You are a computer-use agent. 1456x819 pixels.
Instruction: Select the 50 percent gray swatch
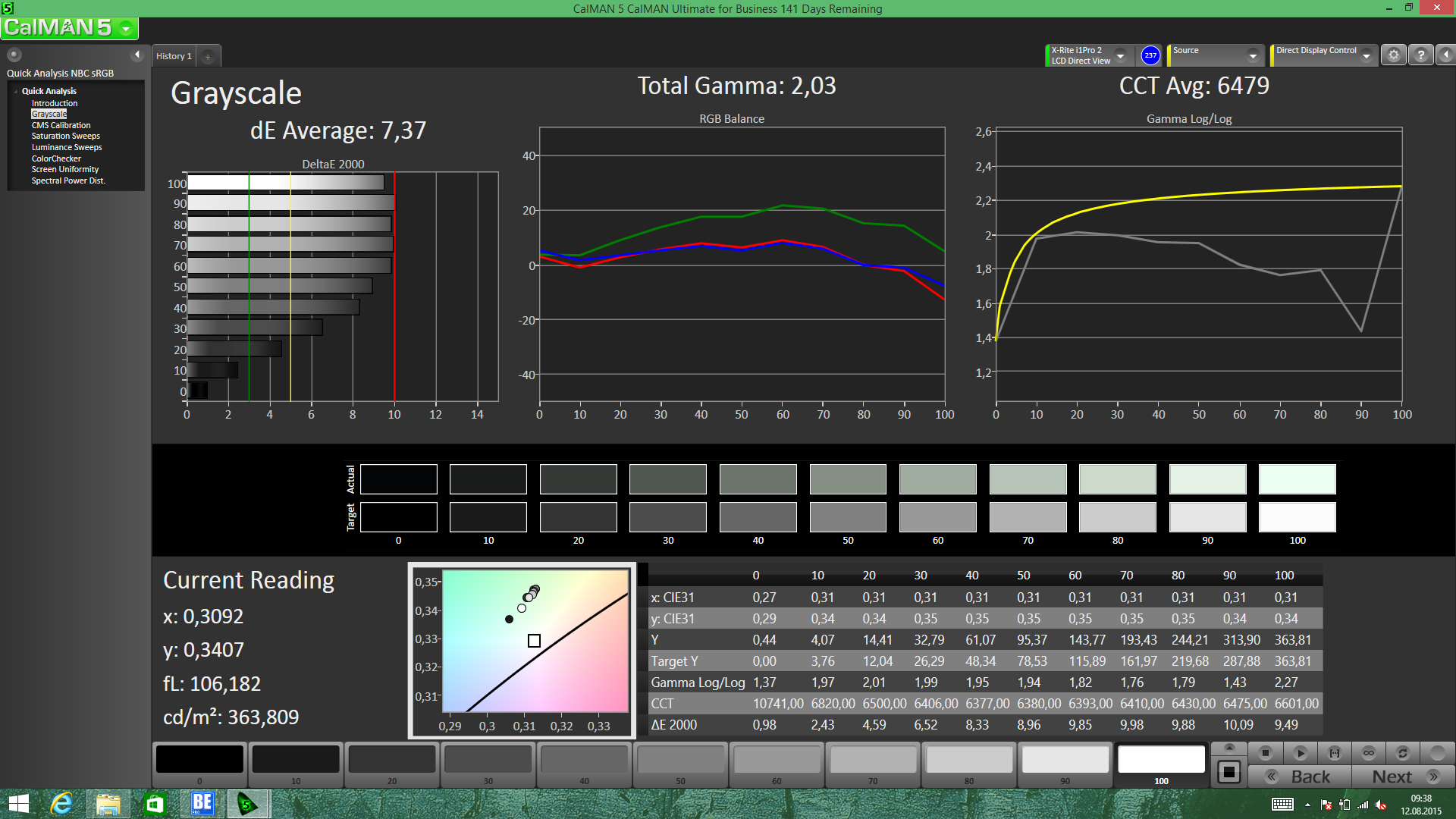pyautogui.click(x=680, y=761)
